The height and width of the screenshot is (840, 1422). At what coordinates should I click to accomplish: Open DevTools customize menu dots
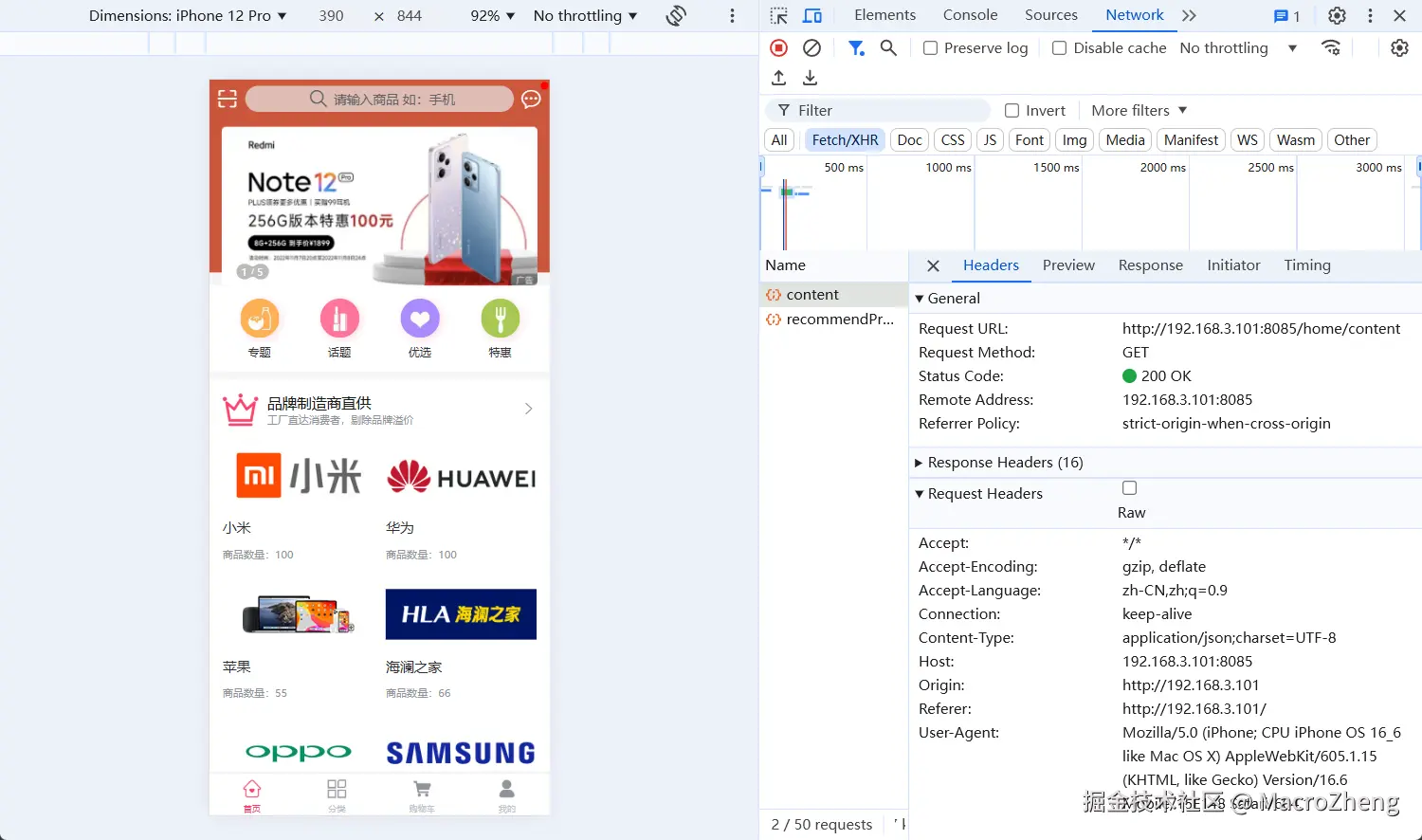[1370, 16]
